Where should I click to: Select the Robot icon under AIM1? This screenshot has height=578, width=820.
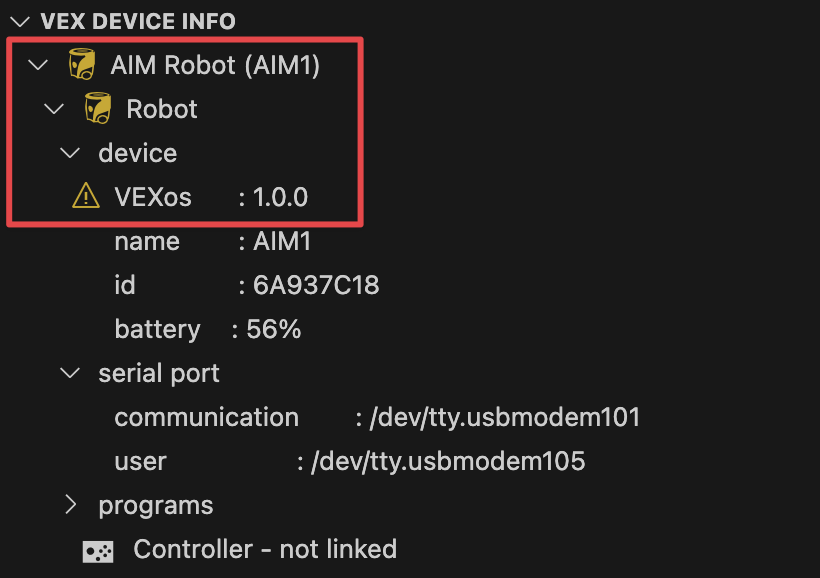[97, 108]
